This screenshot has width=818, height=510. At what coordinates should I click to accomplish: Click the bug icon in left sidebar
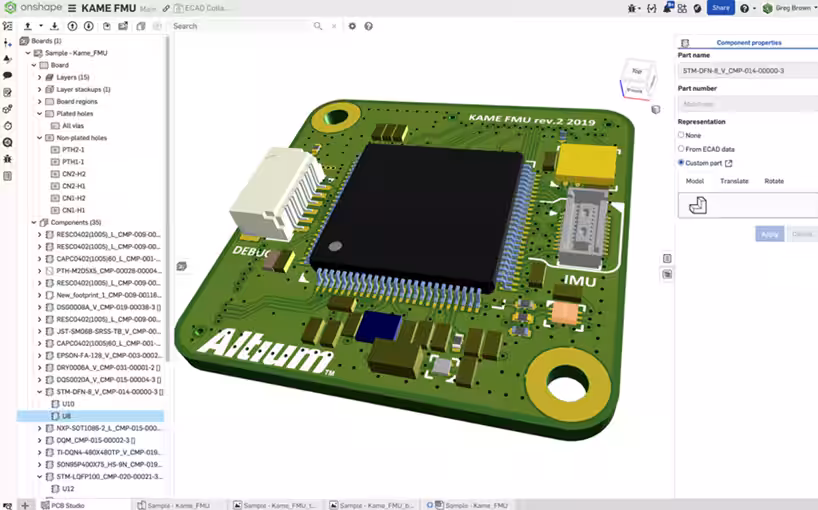tap(7, 159)
